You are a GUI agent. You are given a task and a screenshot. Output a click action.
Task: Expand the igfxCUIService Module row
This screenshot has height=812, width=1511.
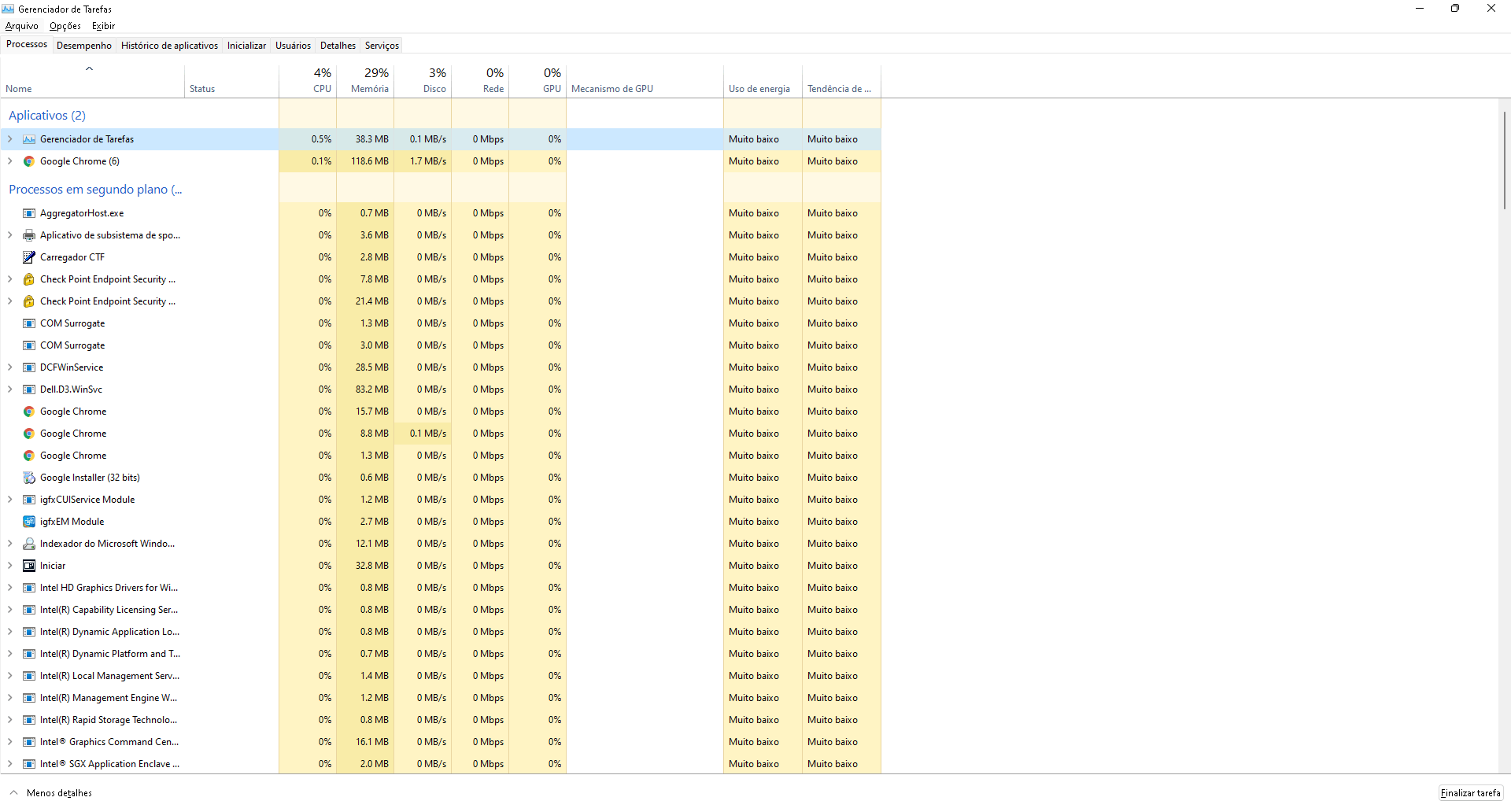click(x=9, y=500)
